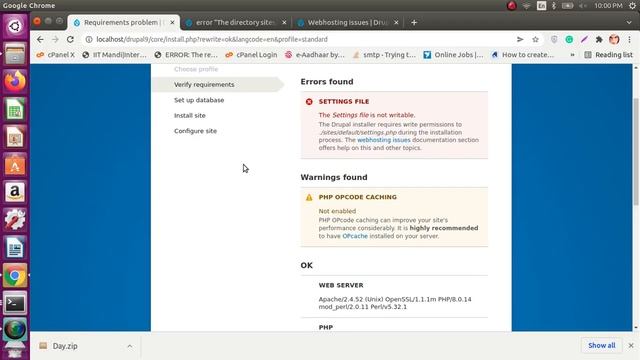640x360 pixels.
Task: Expand the tab search dropdown arrow
Action: [629, 22]
